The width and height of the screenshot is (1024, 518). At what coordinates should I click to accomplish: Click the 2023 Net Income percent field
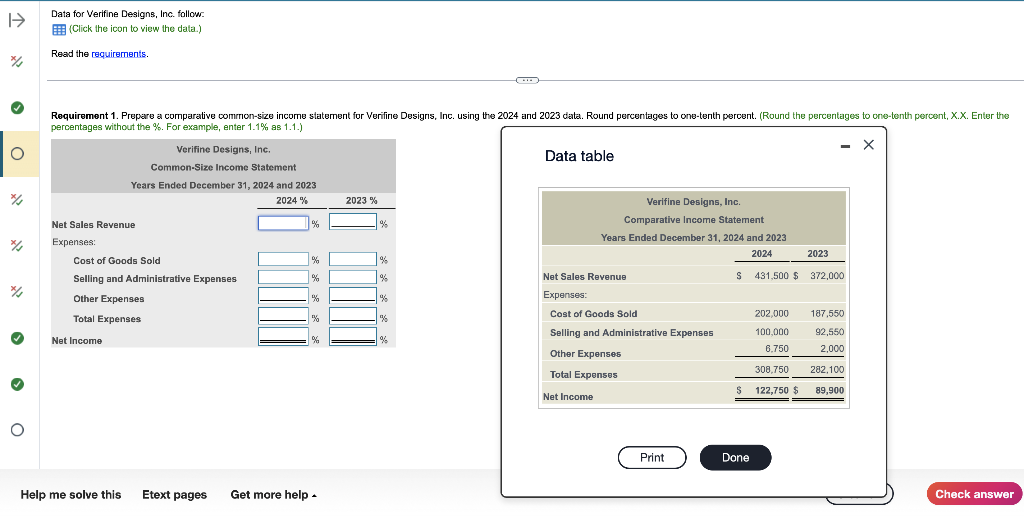(353, 336)
